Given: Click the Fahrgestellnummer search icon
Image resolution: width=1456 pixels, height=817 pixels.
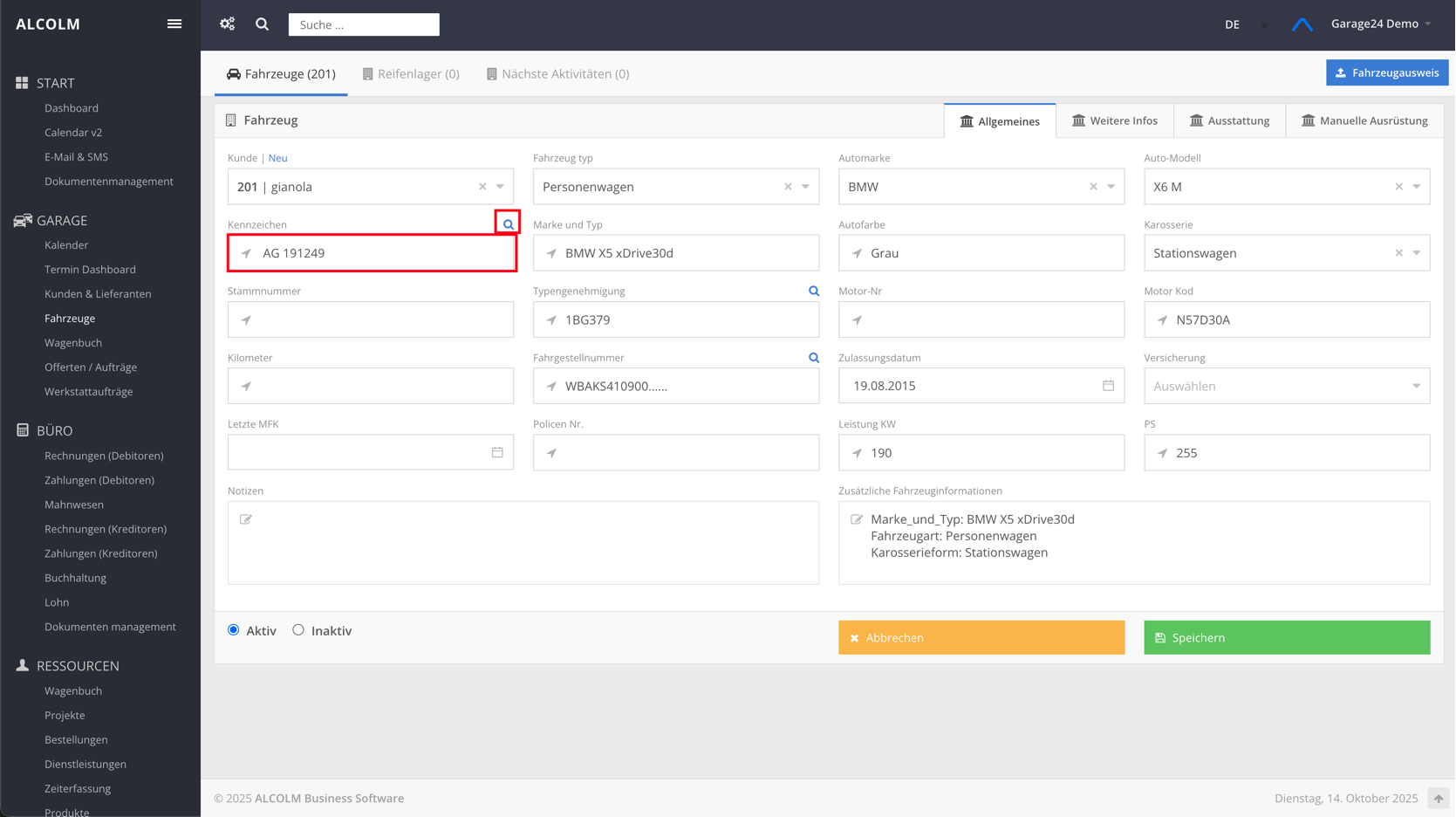Looking at the screenshot, I should point(813,358).
